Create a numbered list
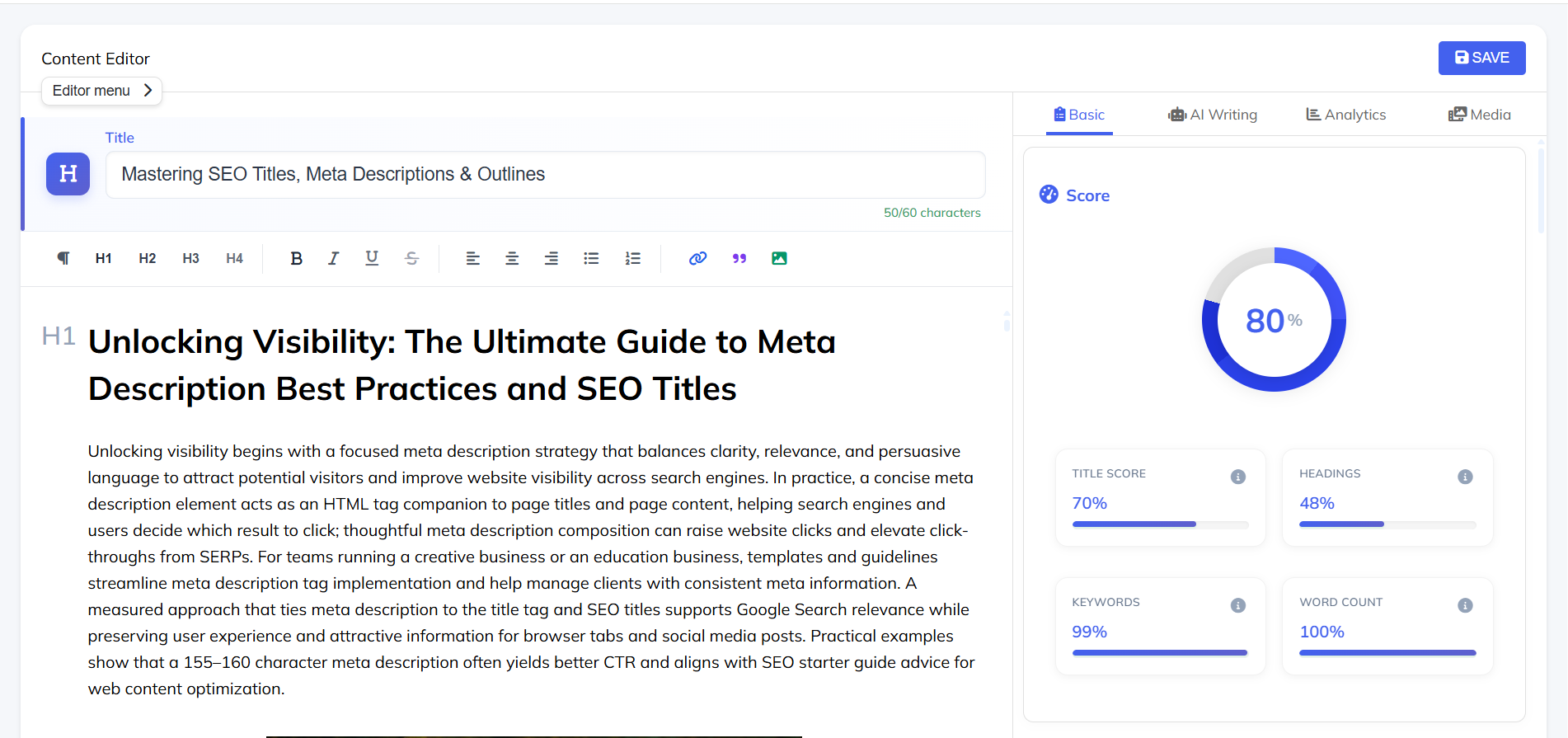The height and width of the screenshot is (738, 1568). pos(632,258)
